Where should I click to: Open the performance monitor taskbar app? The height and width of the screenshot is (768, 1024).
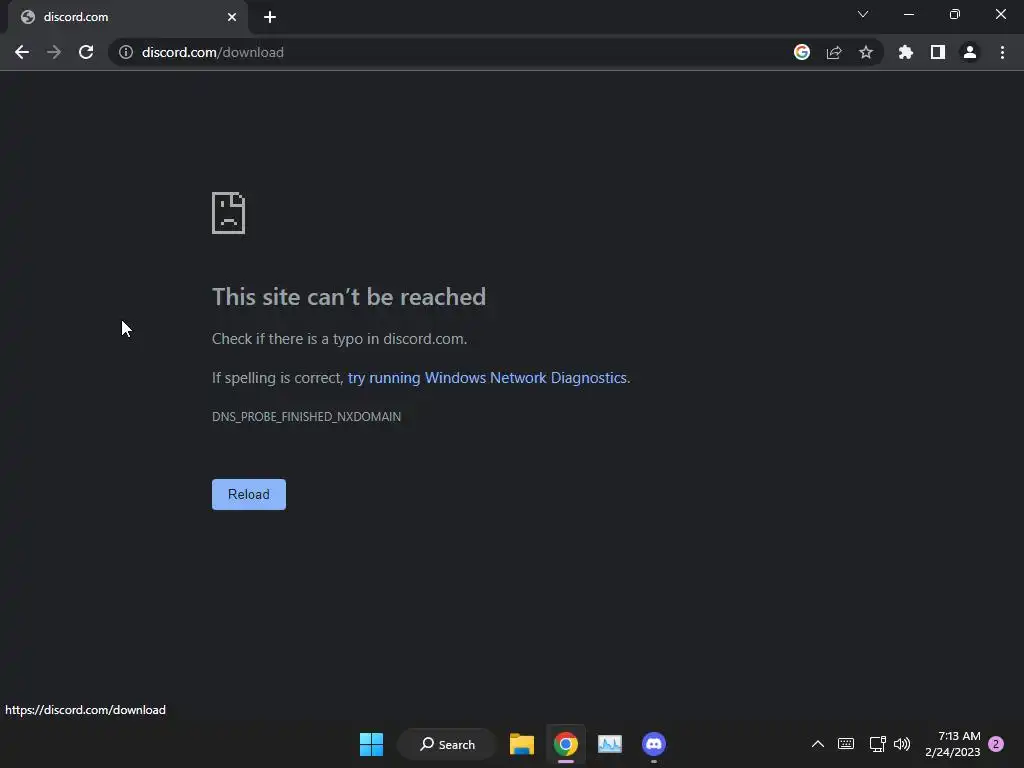pos(610,744)
